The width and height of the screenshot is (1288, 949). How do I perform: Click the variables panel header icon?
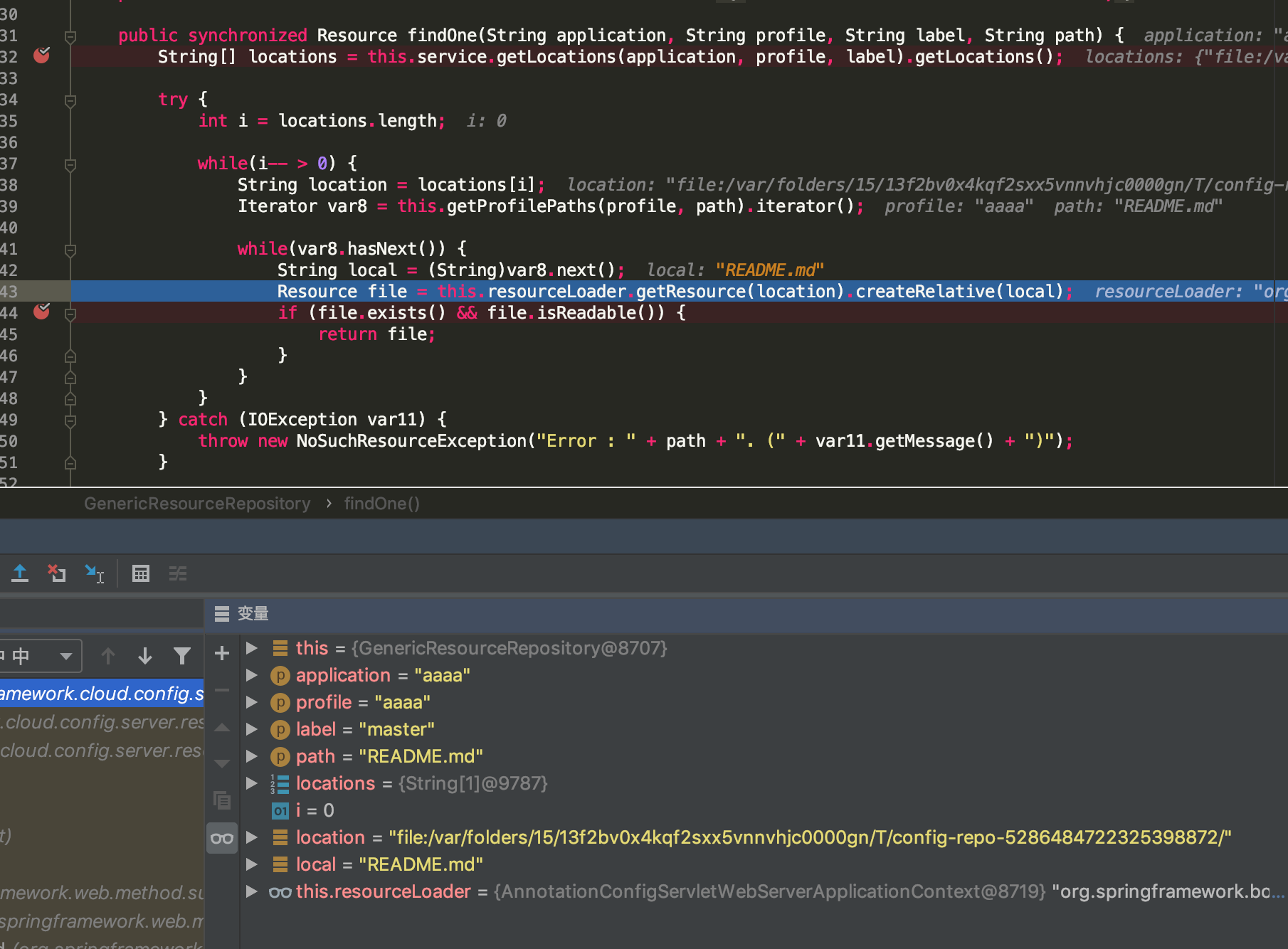pyautogui.click(x=222, y=614)
